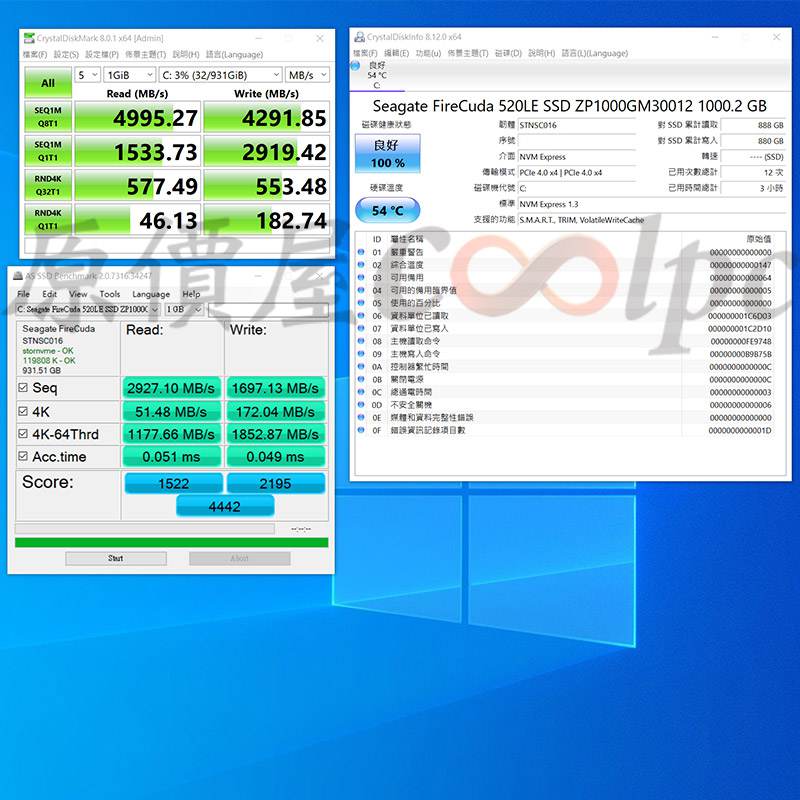Click the firmware field STNSC016
Viewport: 800px width, 800px height.
[x=577, y=125]
